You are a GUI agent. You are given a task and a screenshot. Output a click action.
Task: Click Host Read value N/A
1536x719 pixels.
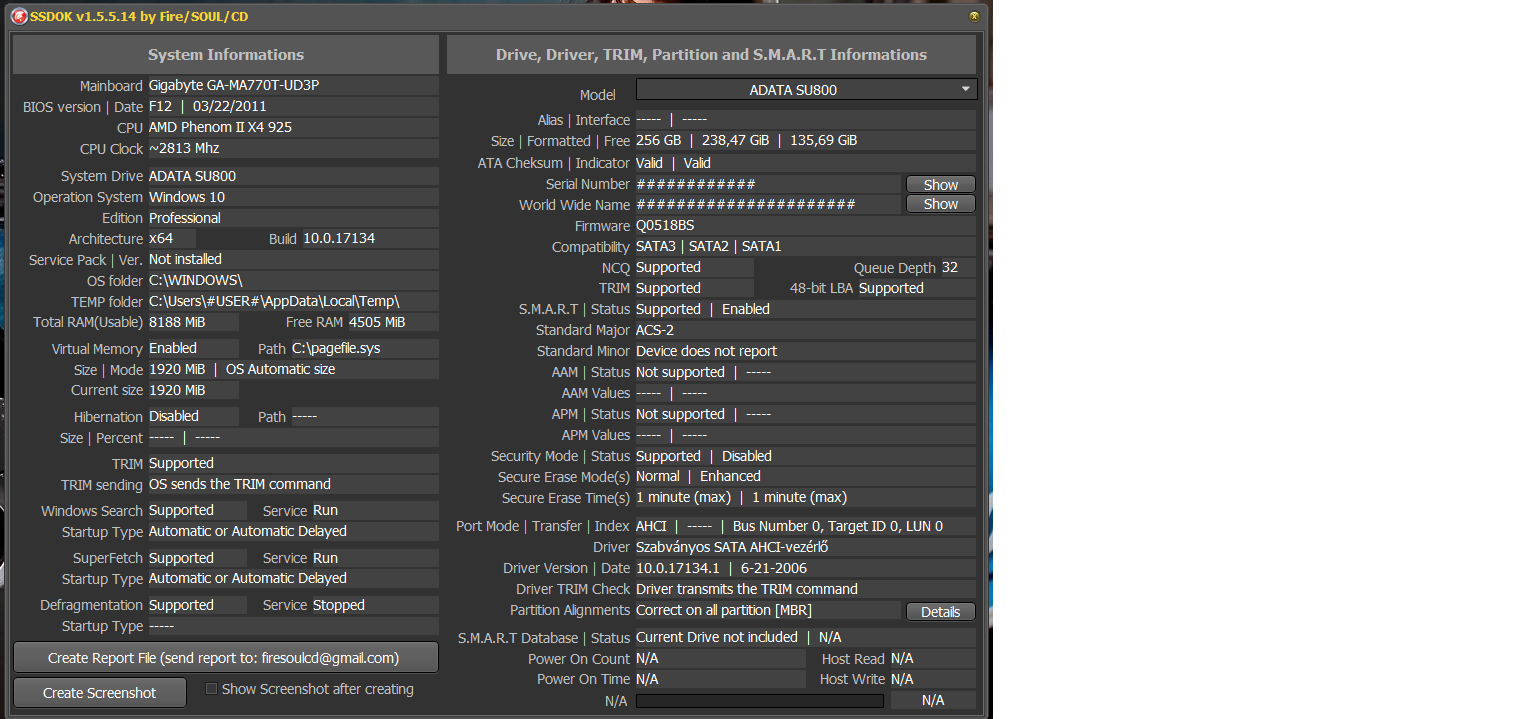[x=933, y=659]
